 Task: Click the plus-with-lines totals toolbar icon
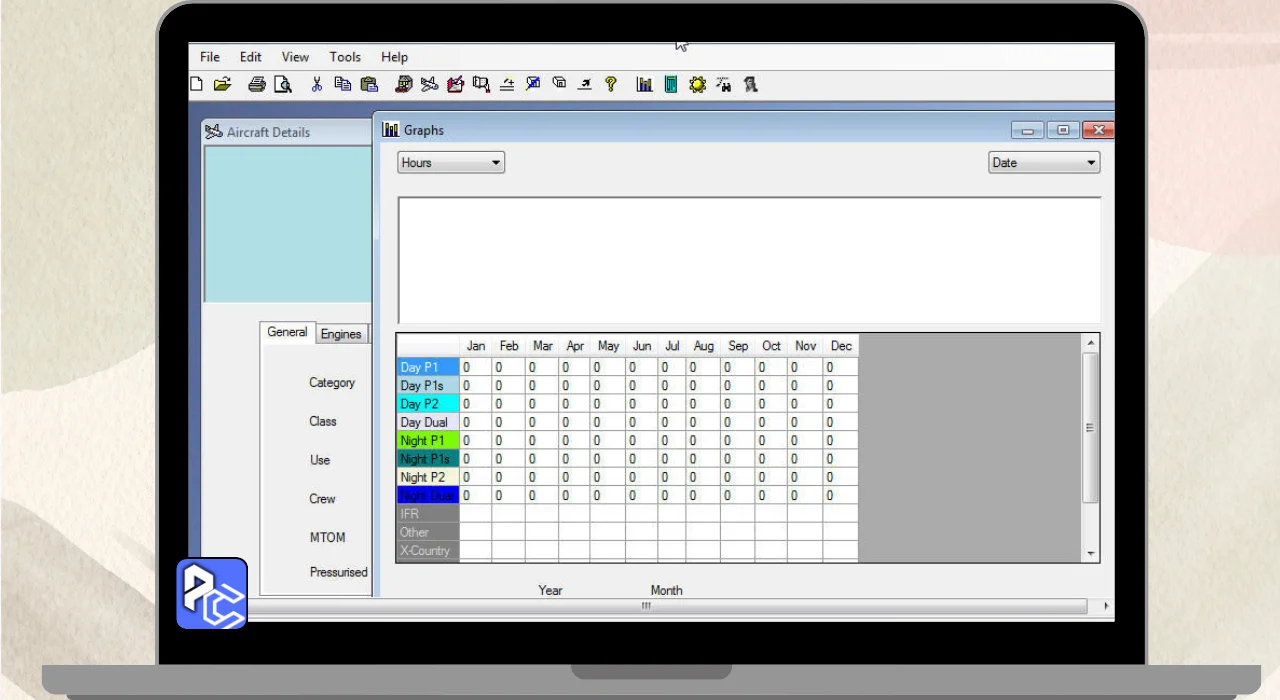click(x=507, y=85)
